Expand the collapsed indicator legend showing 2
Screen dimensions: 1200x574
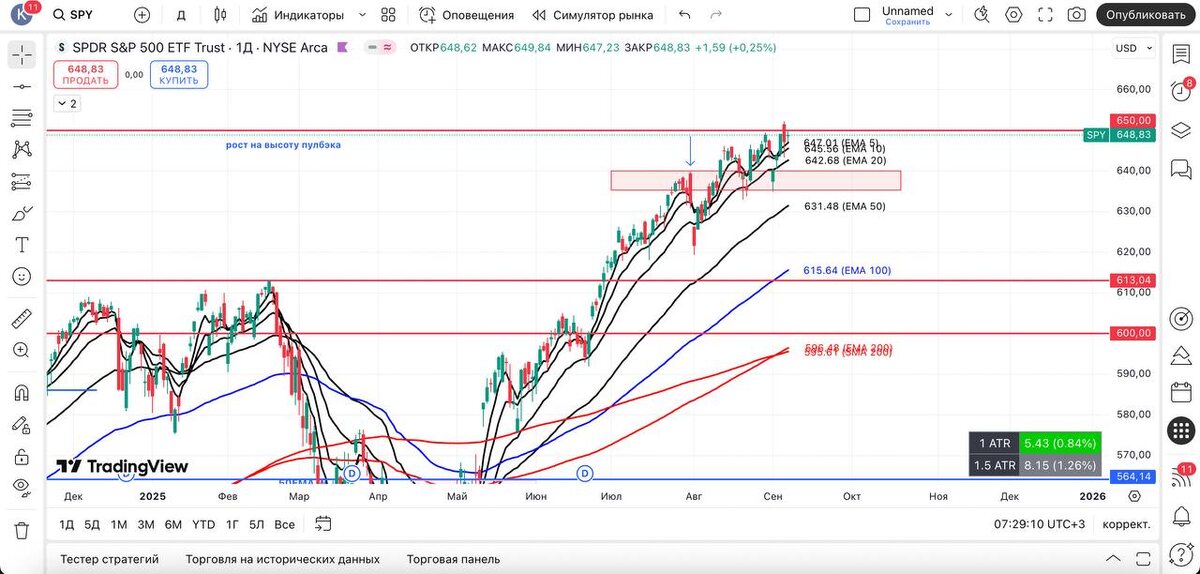[x=67, y=103]
